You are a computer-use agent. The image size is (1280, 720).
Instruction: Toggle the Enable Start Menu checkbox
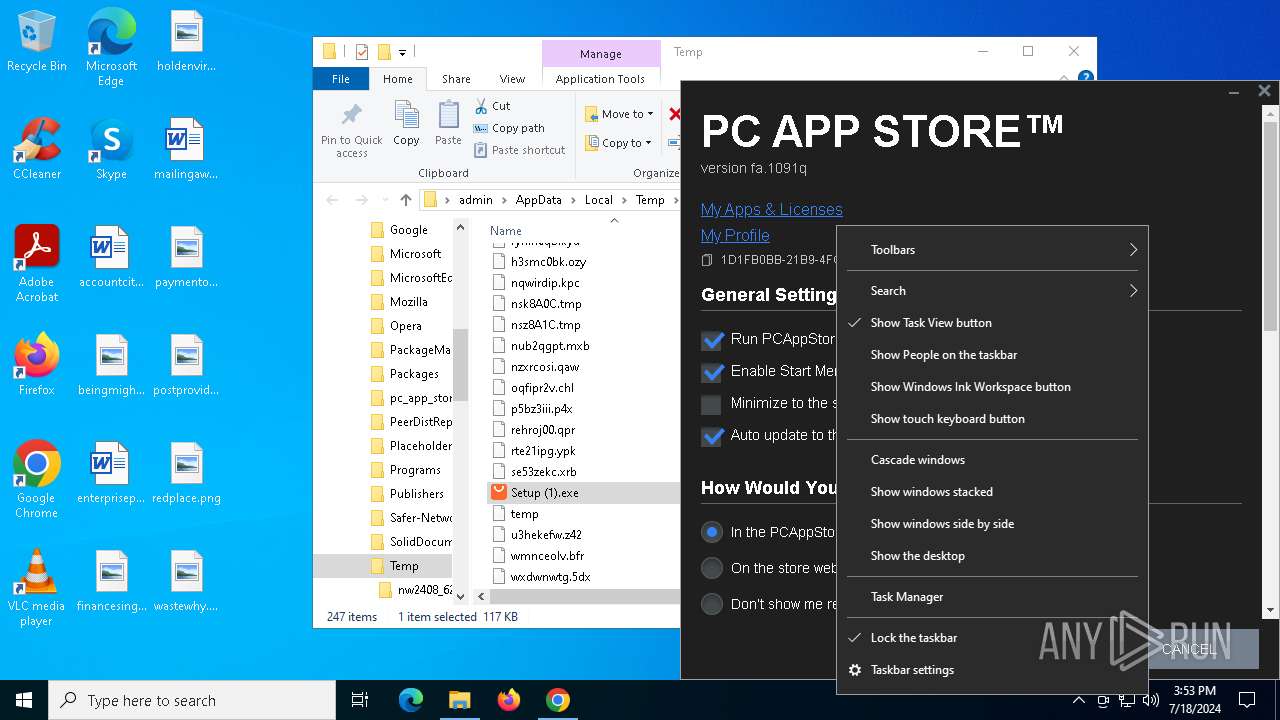click(712, 372)
